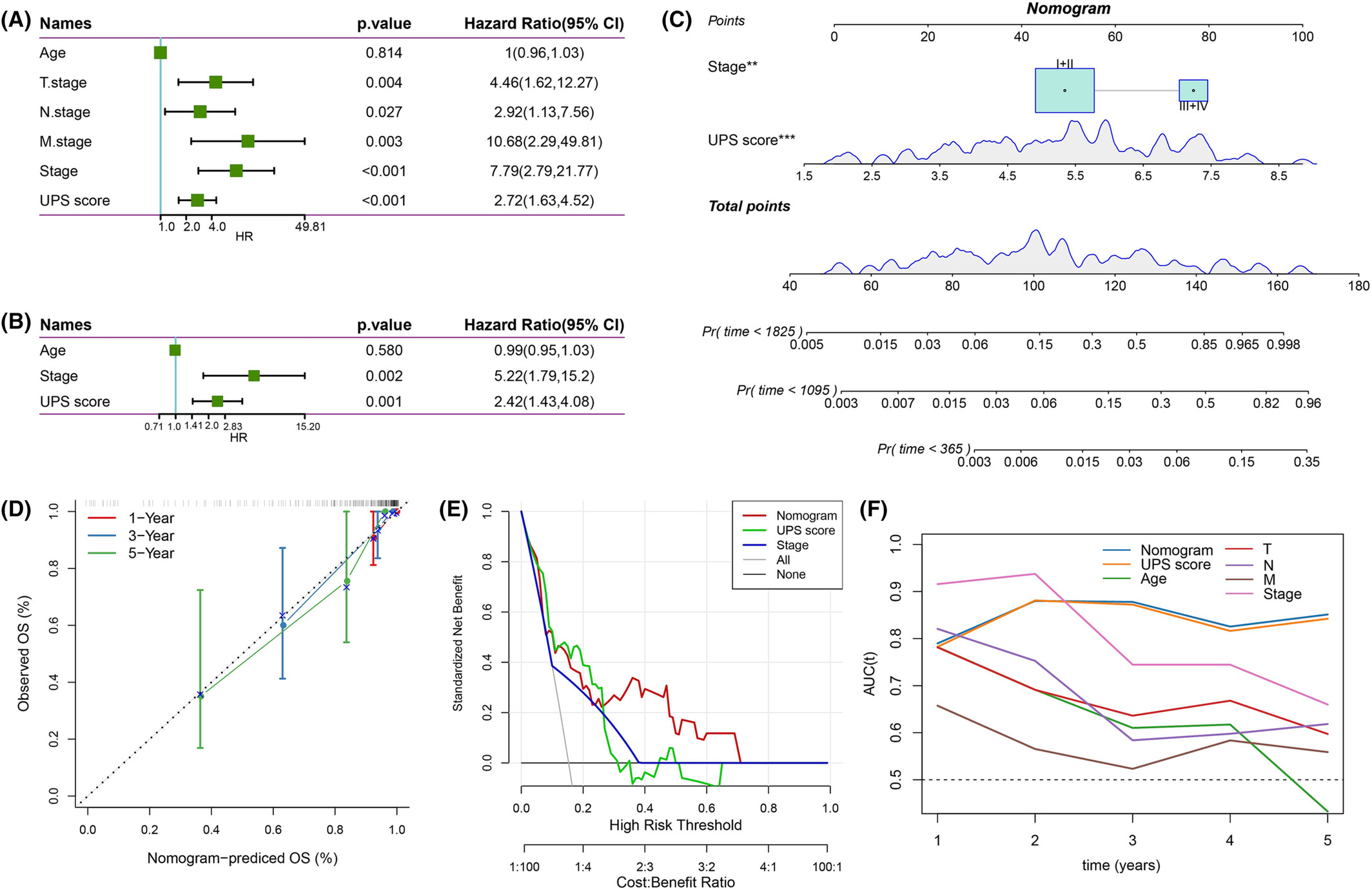
Task: Click the Nomogram legend entry in panel F
Action: point(1157,550)
